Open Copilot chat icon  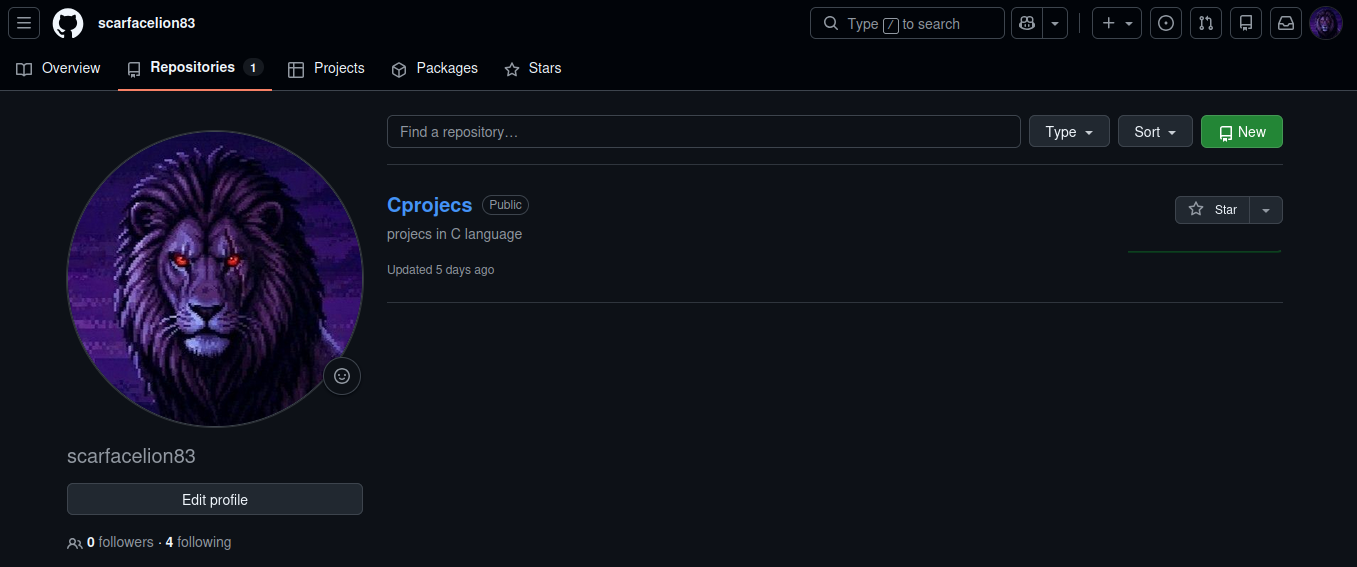[1027, 23]
